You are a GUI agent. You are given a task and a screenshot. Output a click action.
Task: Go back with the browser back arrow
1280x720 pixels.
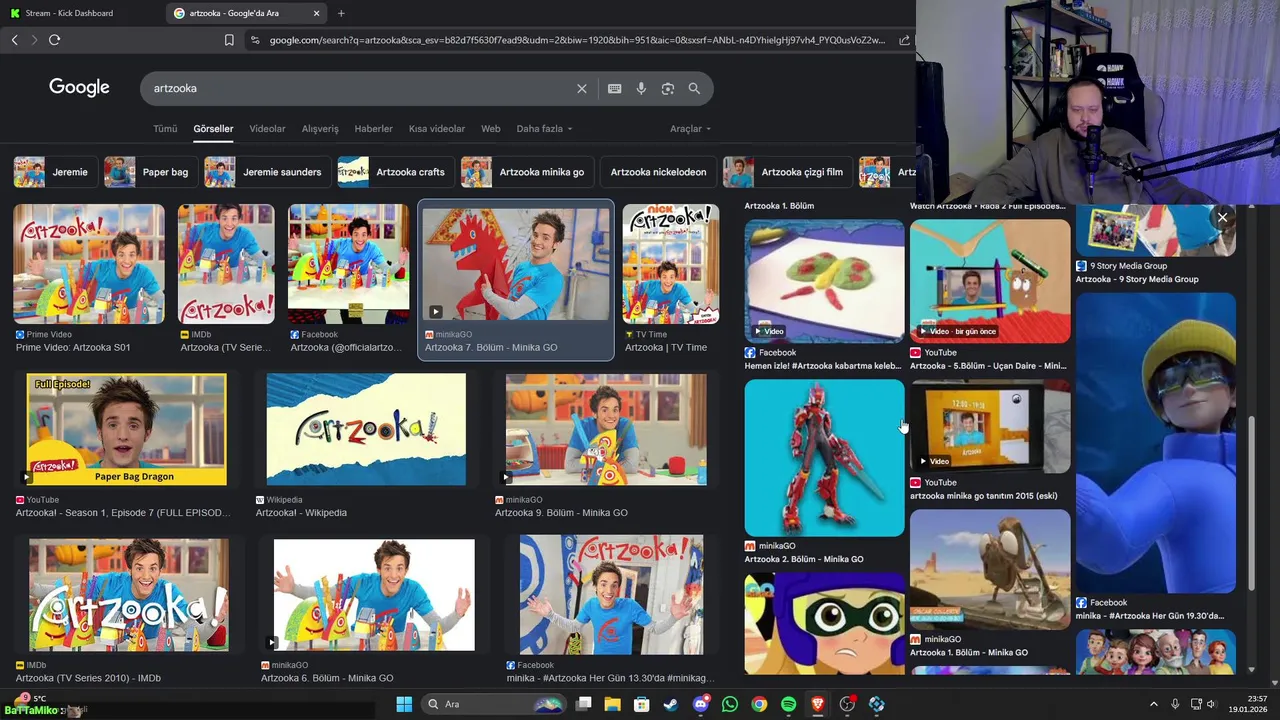point(14,40)
